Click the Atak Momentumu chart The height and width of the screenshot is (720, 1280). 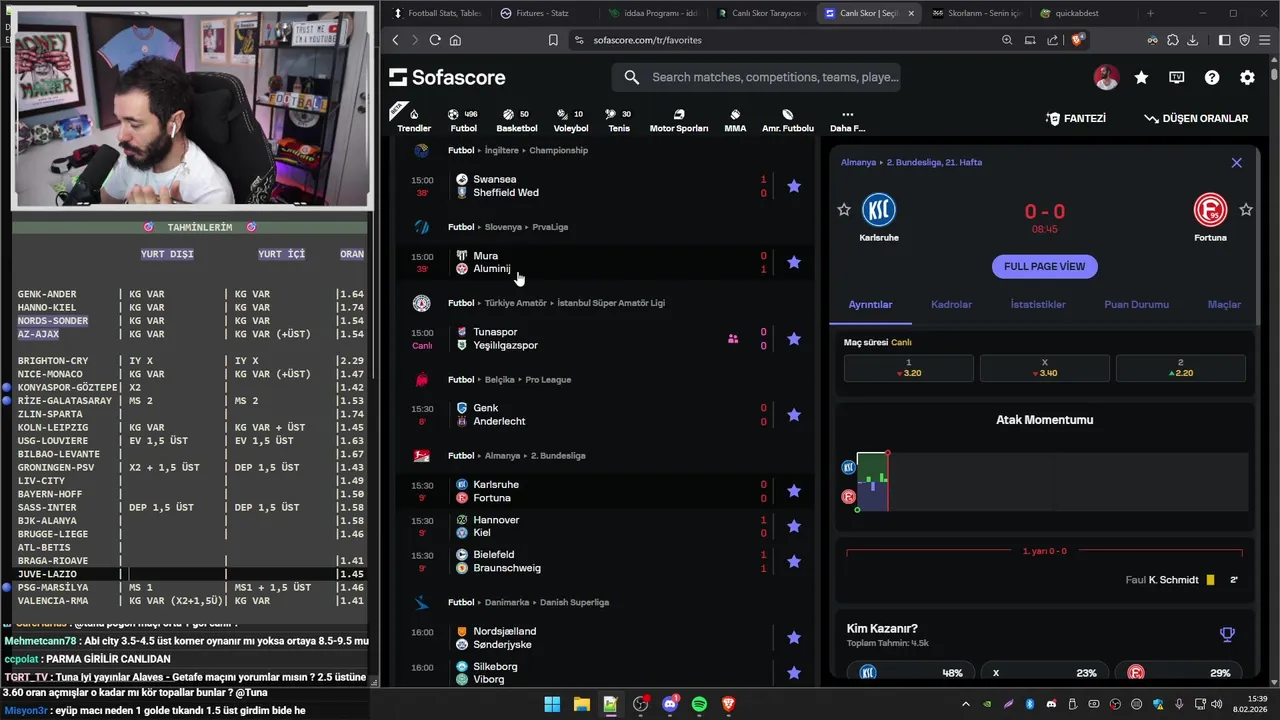point(1044,482)
